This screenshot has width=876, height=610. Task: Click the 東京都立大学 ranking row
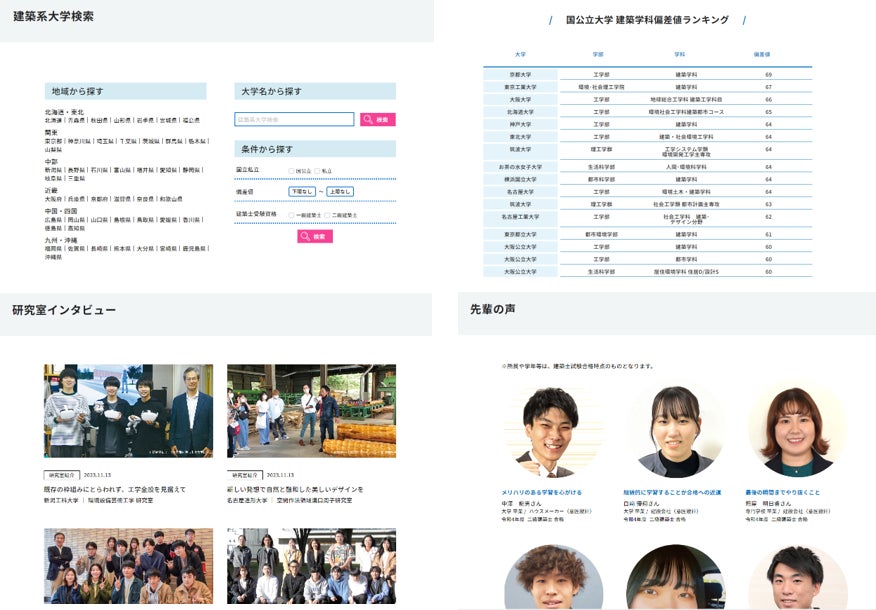click(x=648, y=235)
